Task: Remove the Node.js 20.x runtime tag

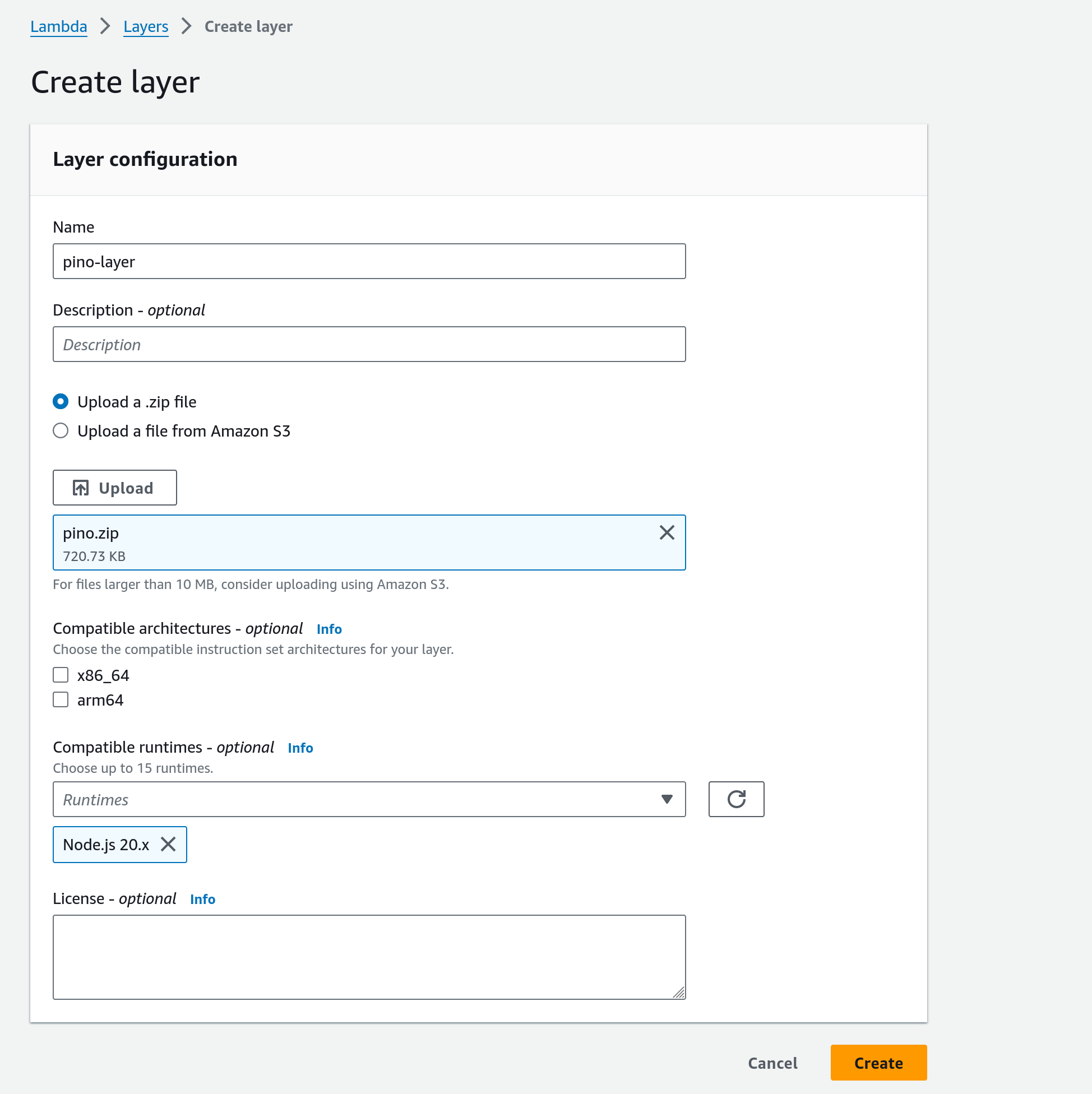Action: point(168,844)
